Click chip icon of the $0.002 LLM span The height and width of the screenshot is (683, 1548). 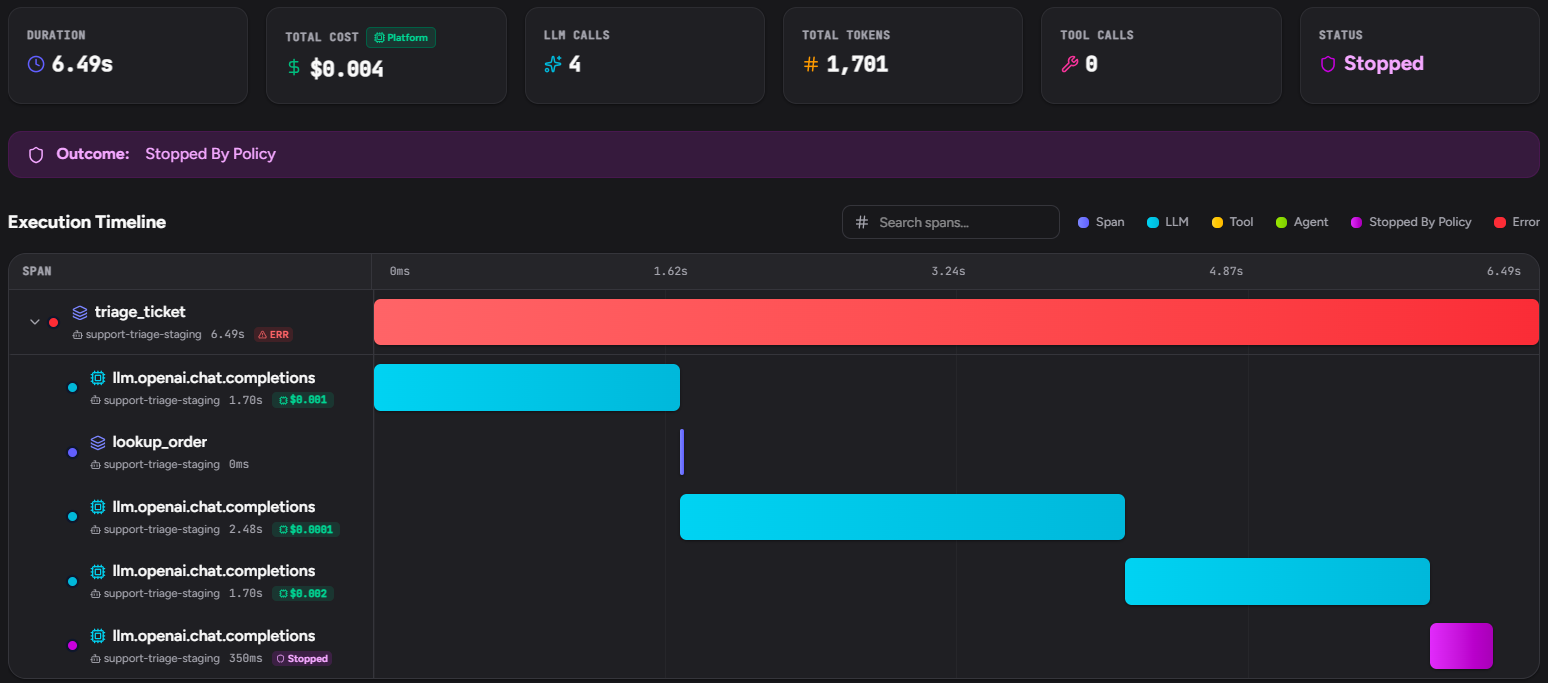pyautogui.click(x=98, y=571)
